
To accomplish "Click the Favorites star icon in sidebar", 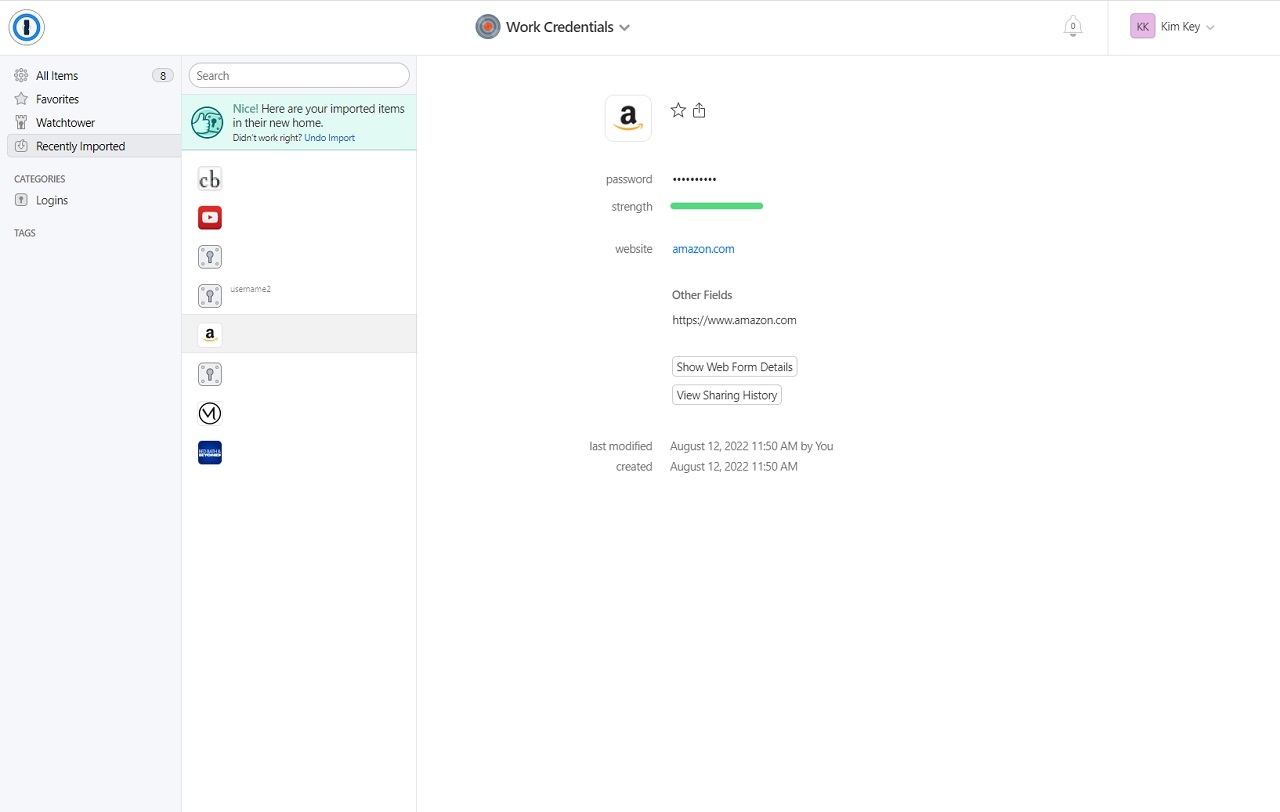I will (21, 99).
